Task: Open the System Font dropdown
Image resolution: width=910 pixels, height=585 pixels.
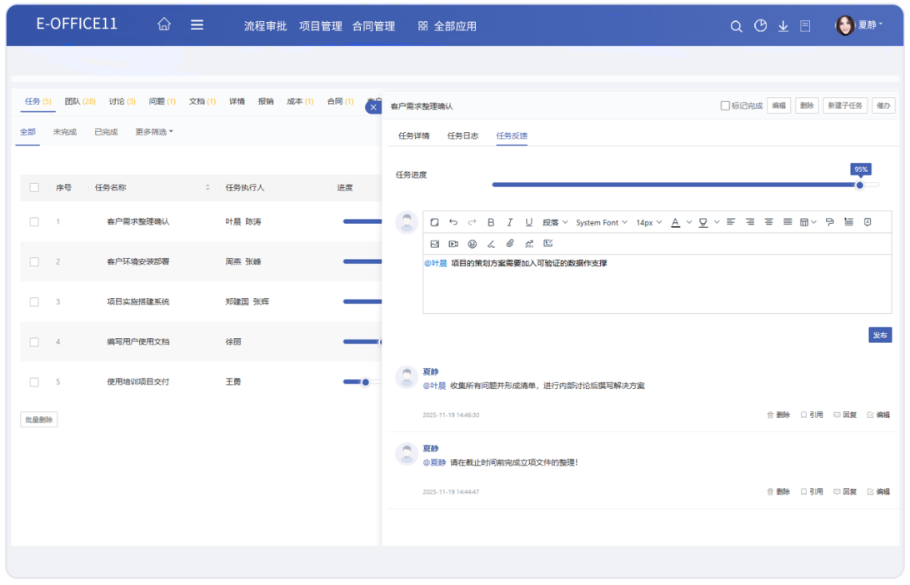Action: [x=601, y=222]
